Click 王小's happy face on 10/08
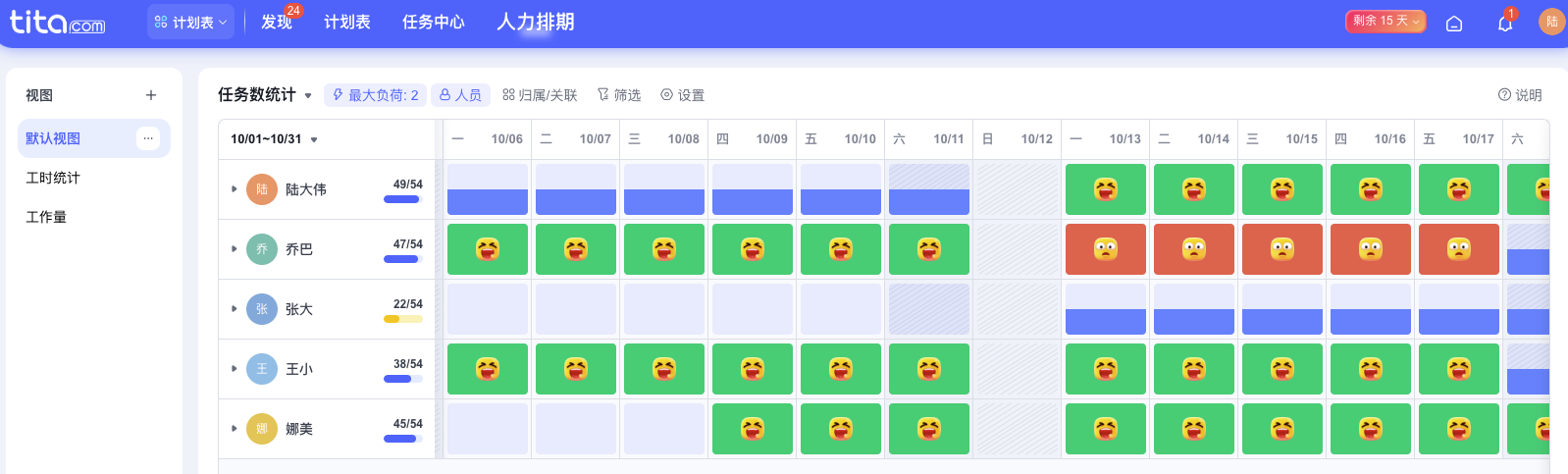 click(x=664, y=369)
